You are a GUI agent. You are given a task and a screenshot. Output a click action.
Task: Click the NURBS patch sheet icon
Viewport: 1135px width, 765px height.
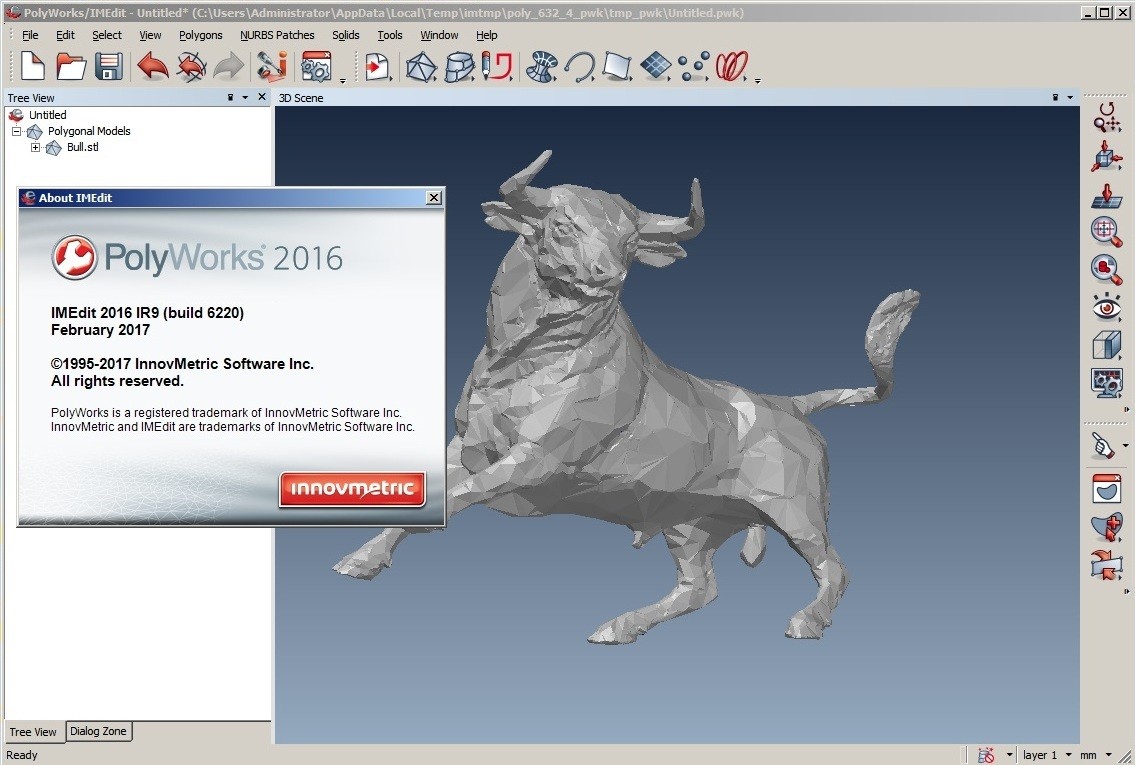[617, 67]
